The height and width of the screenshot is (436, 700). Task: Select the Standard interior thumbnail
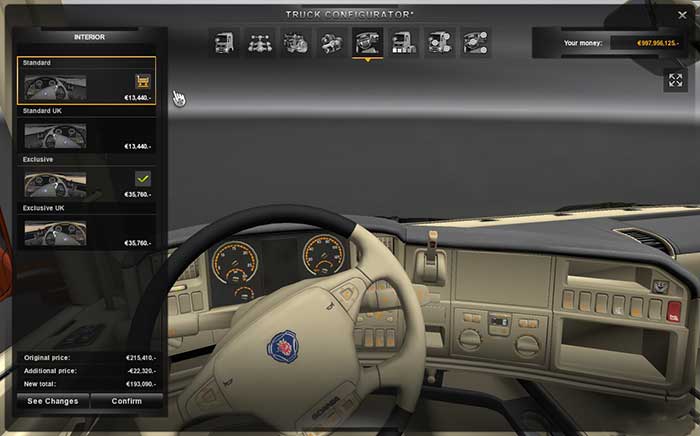[x=55, y=87]
